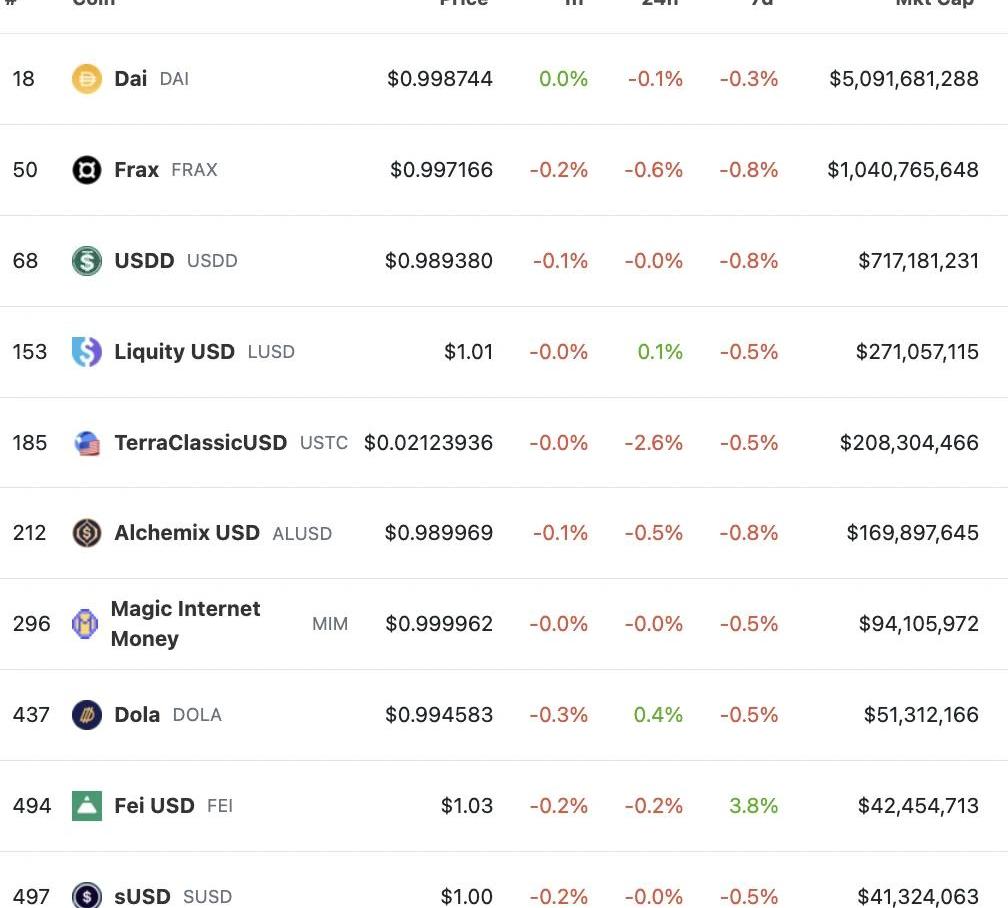The height and width of the screenshot is (908, 1008).
Task: Click the Dai coin logo icon
Action: pos(87,79)
